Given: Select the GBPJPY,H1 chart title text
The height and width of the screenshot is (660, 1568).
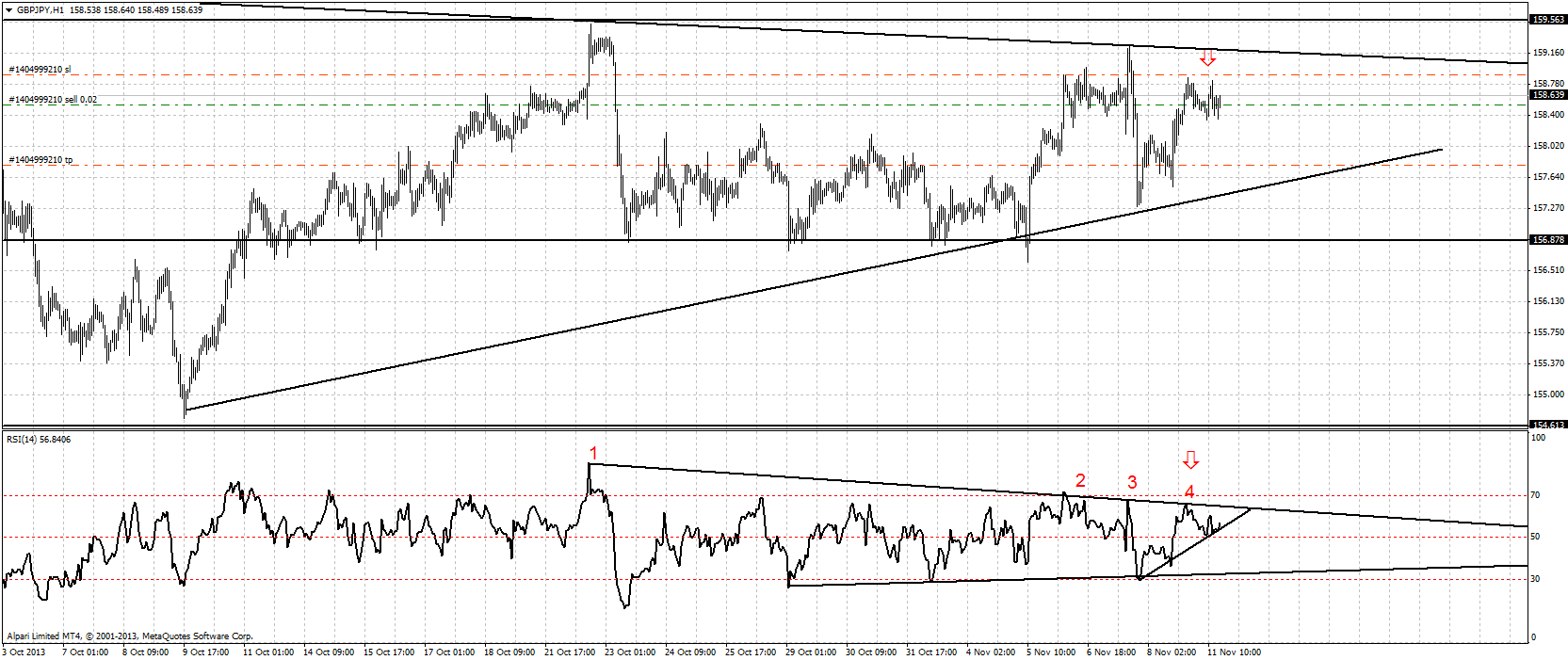Looking at the screenshot, I should click(x=40, y=9).
